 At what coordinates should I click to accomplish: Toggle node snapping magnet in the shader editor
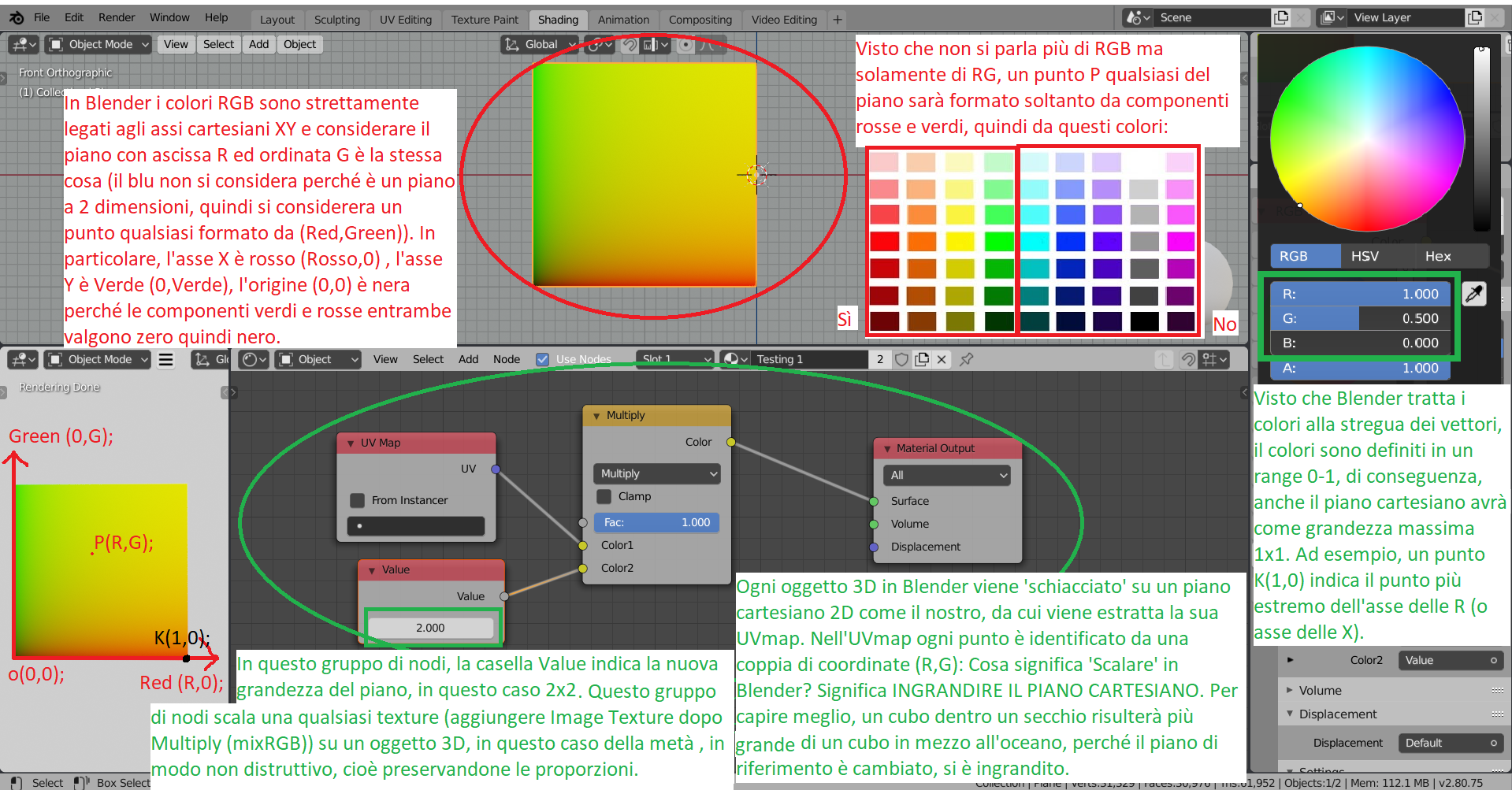click(1188, 360)
